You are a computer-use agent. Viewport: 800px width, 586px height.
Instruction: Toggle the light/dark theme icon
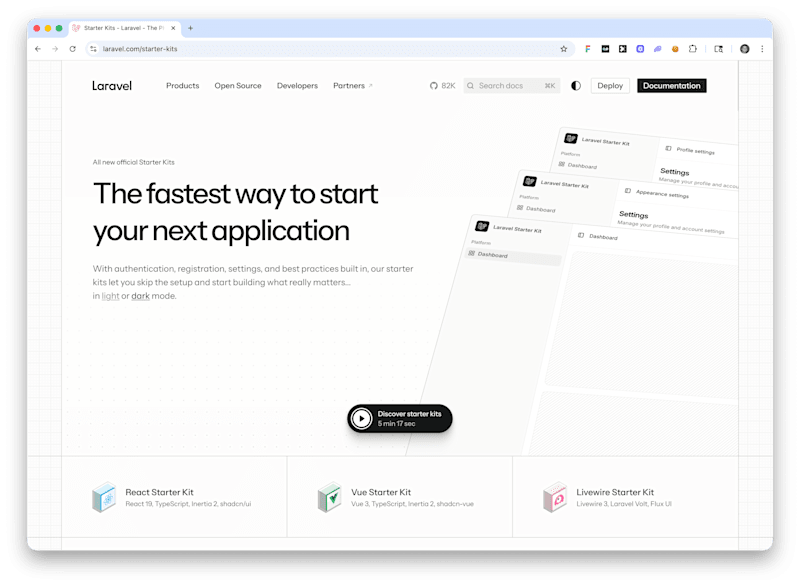point(576,86)
